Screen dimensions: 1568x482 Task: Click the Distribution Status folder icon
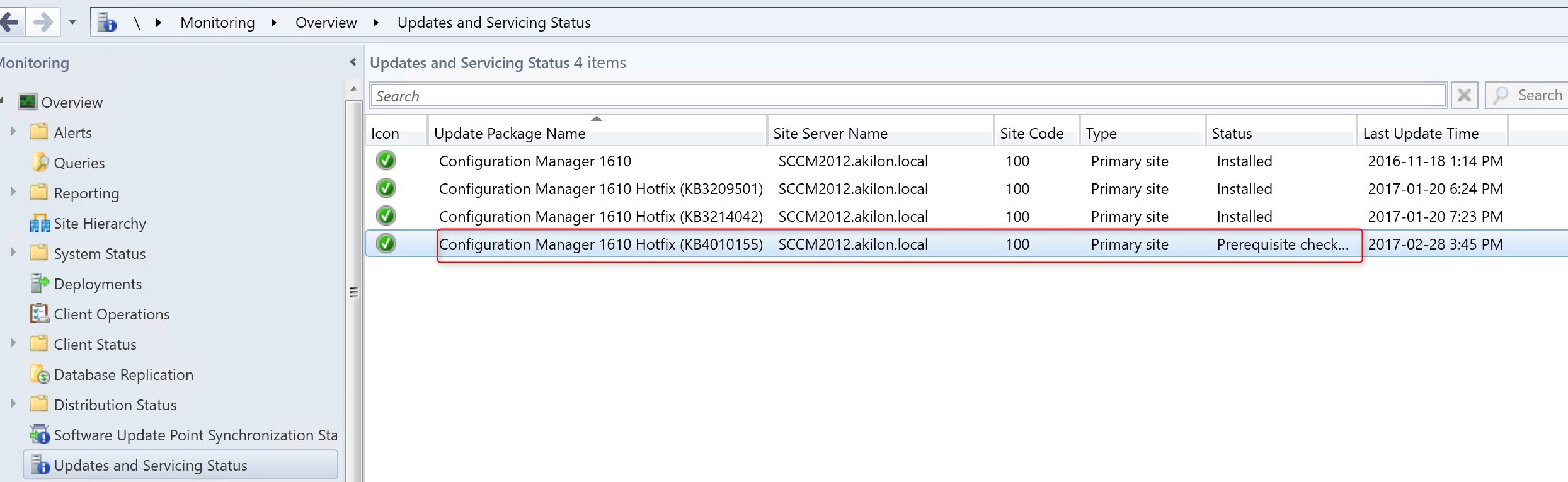[39, 404]
